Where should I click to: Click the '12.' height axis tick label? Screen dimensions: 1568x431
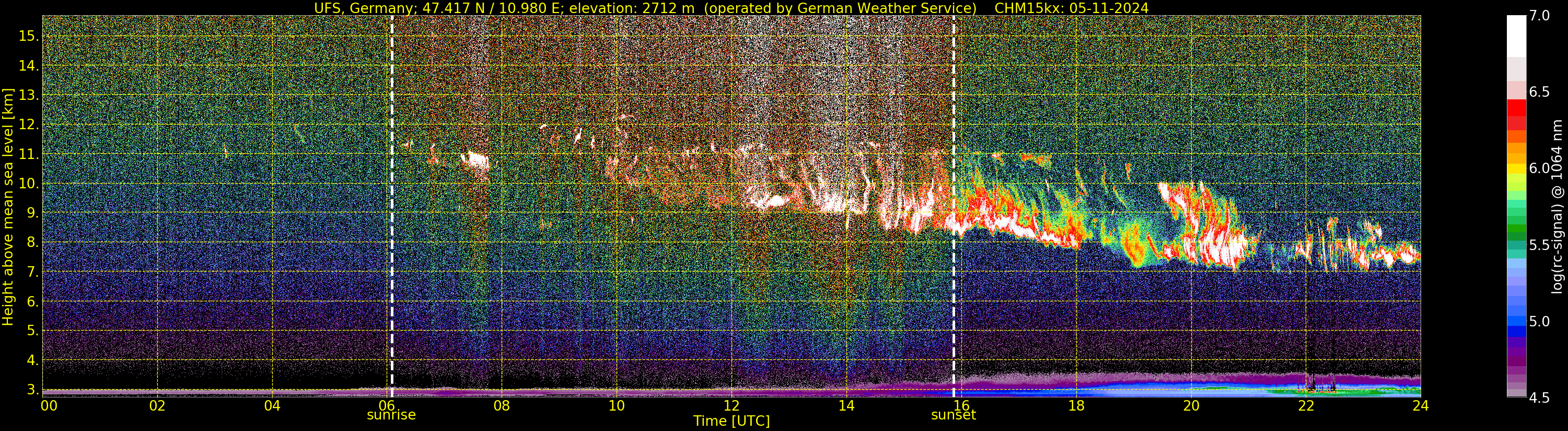point(29,124)
